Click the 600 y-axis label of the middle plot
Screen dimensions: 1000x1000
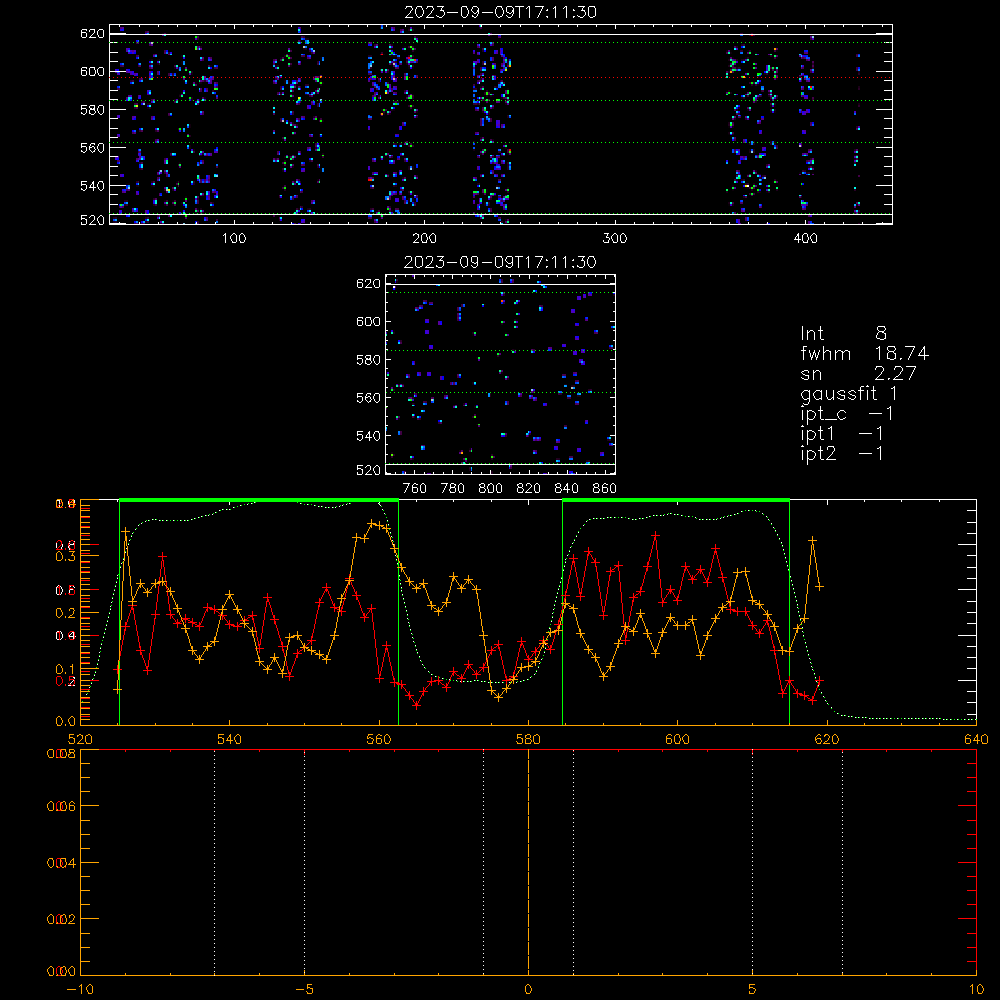[x=368, y=322]
